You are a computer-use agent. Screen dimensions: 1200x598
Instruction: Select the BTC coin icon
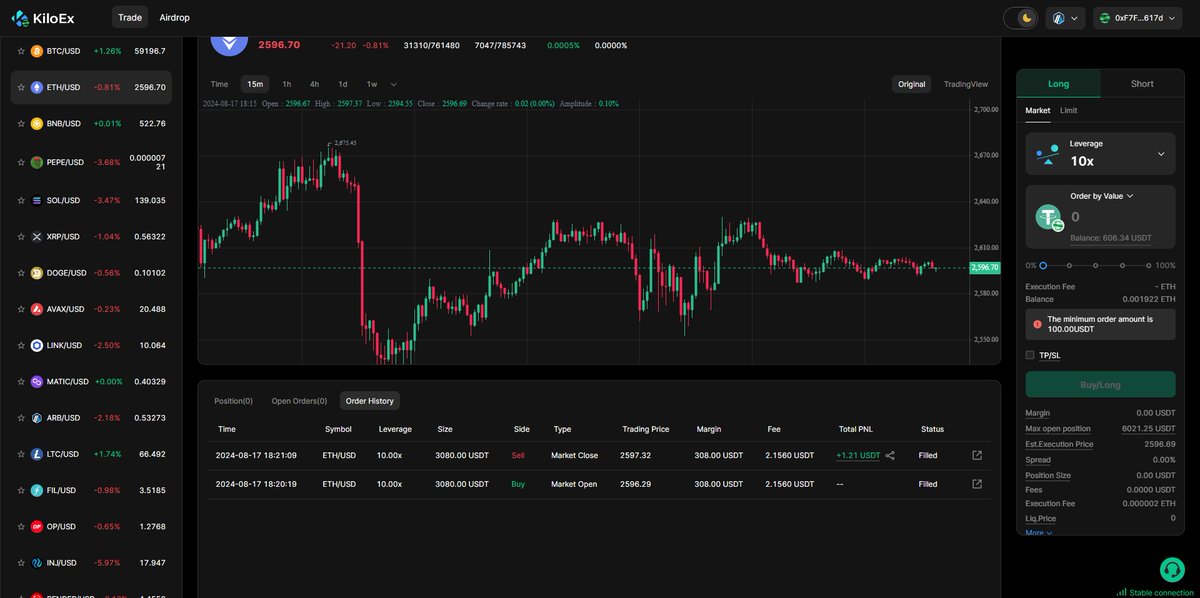pos(37,51)
